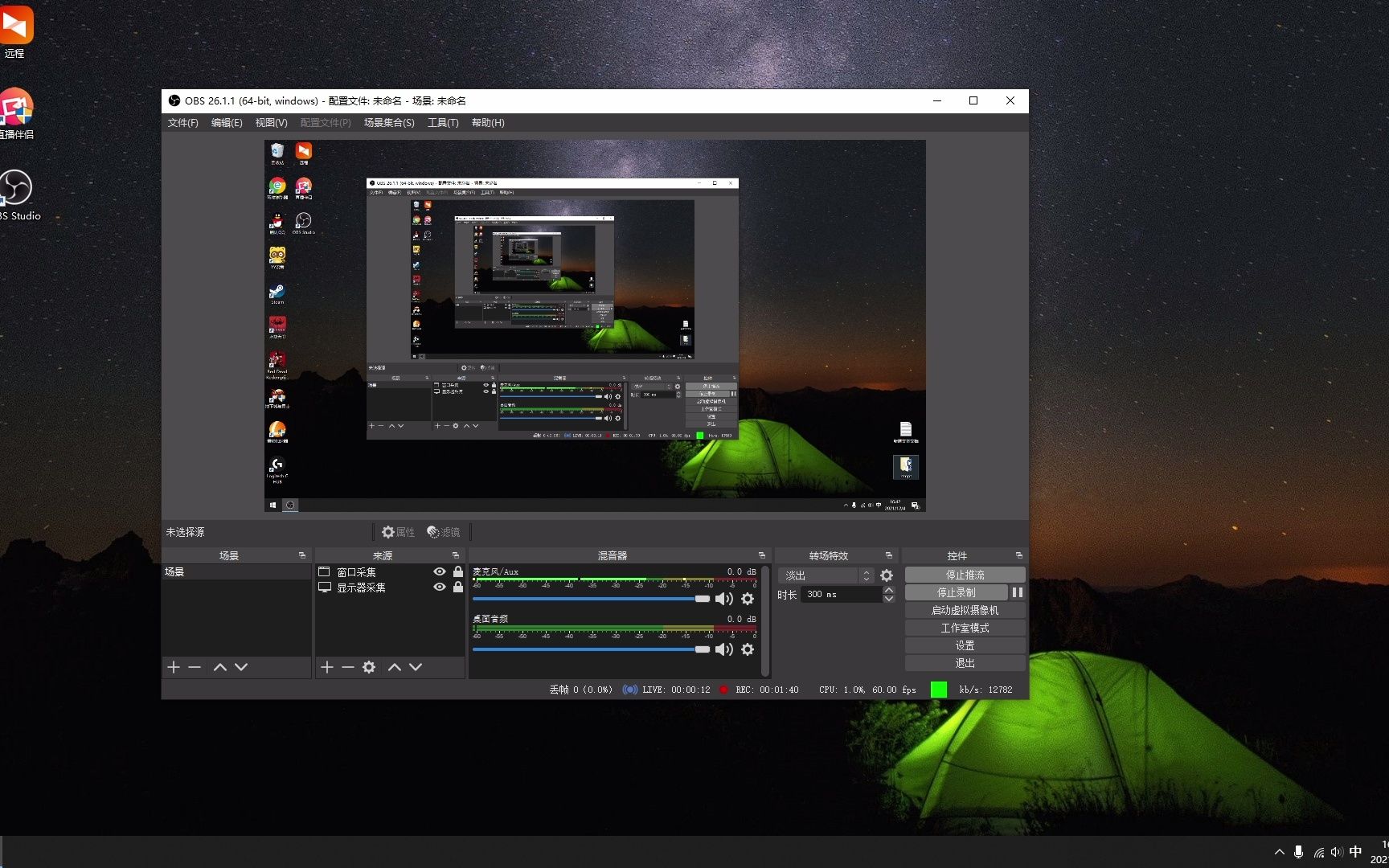Open the 直播伴侣 desktop shortcut
The width and height of the screenshot is (1389, 868).
pos(16,114)
